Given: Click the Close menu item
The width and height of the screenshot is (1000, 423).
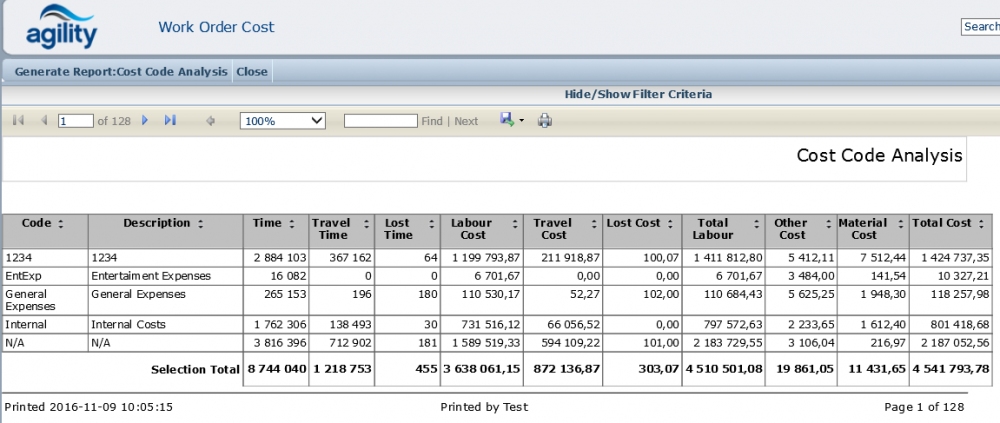Looking at the screenshot, I should [x=252, y=72].
